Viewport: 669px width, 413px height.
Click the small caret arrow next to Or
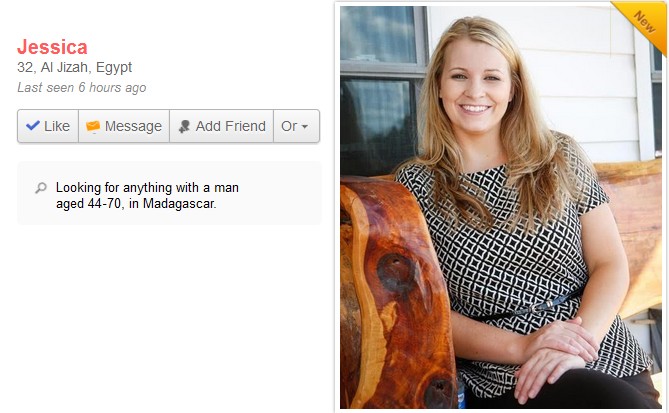point(305,127)
